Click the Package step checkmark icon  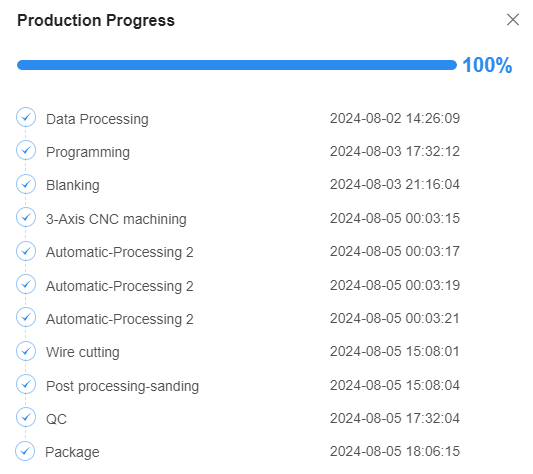[x=25, y=451]
